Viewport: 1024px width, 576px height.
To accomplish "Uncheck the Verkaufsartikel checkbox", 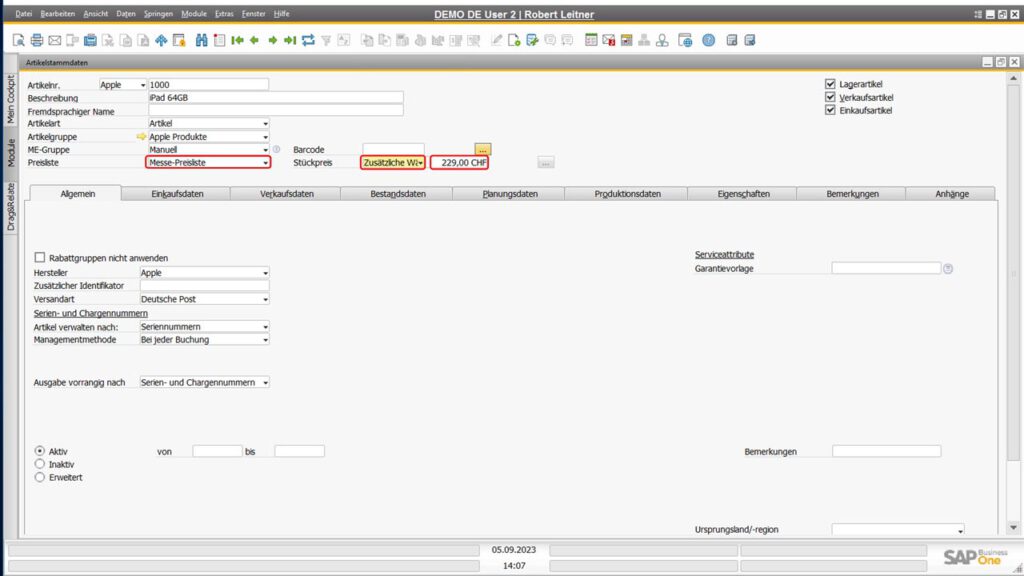I will (830, 97).
